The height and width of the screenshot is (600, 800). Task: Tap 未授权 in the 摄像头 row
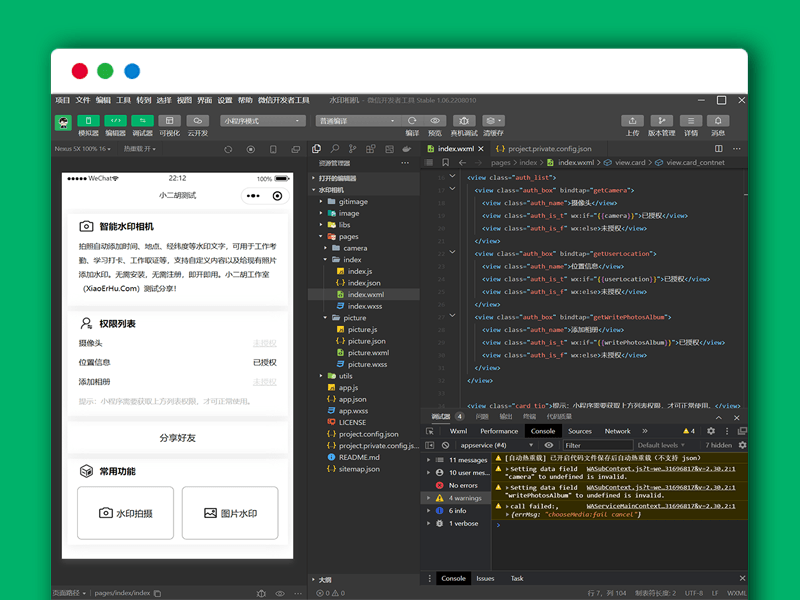click(265, 343)
